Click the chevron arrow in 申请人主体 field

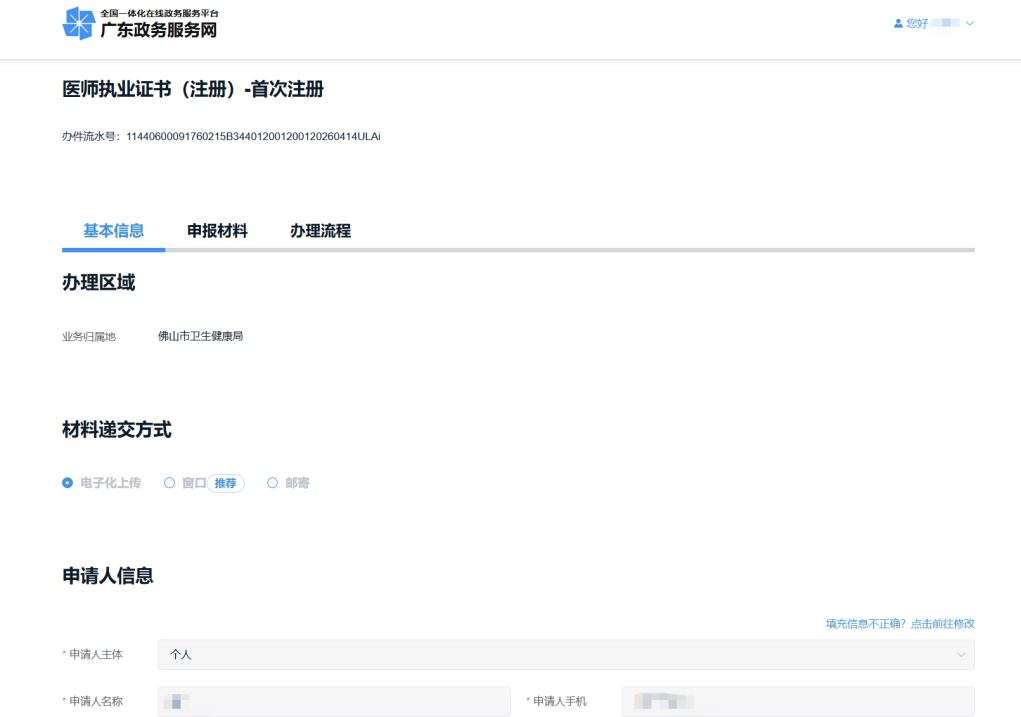click(961, 654)
